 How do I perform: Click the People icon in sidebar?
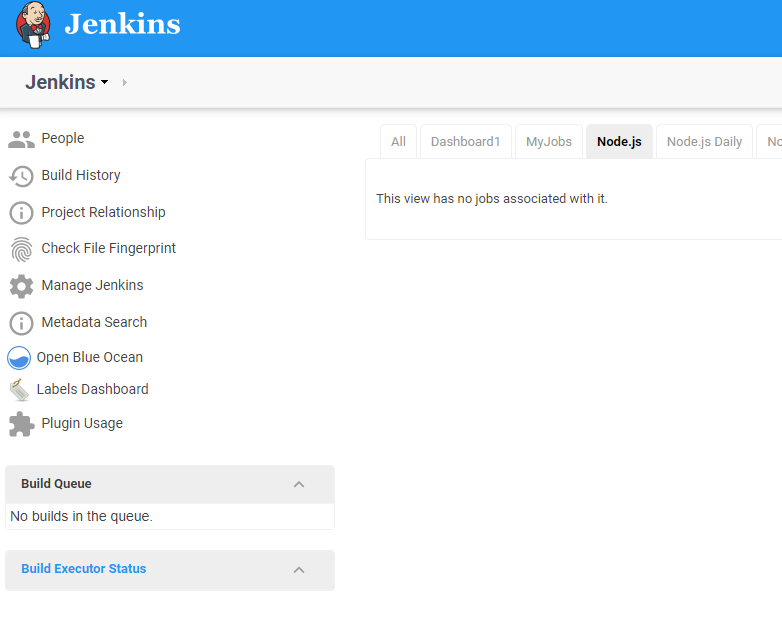click(x=21, y=139)
